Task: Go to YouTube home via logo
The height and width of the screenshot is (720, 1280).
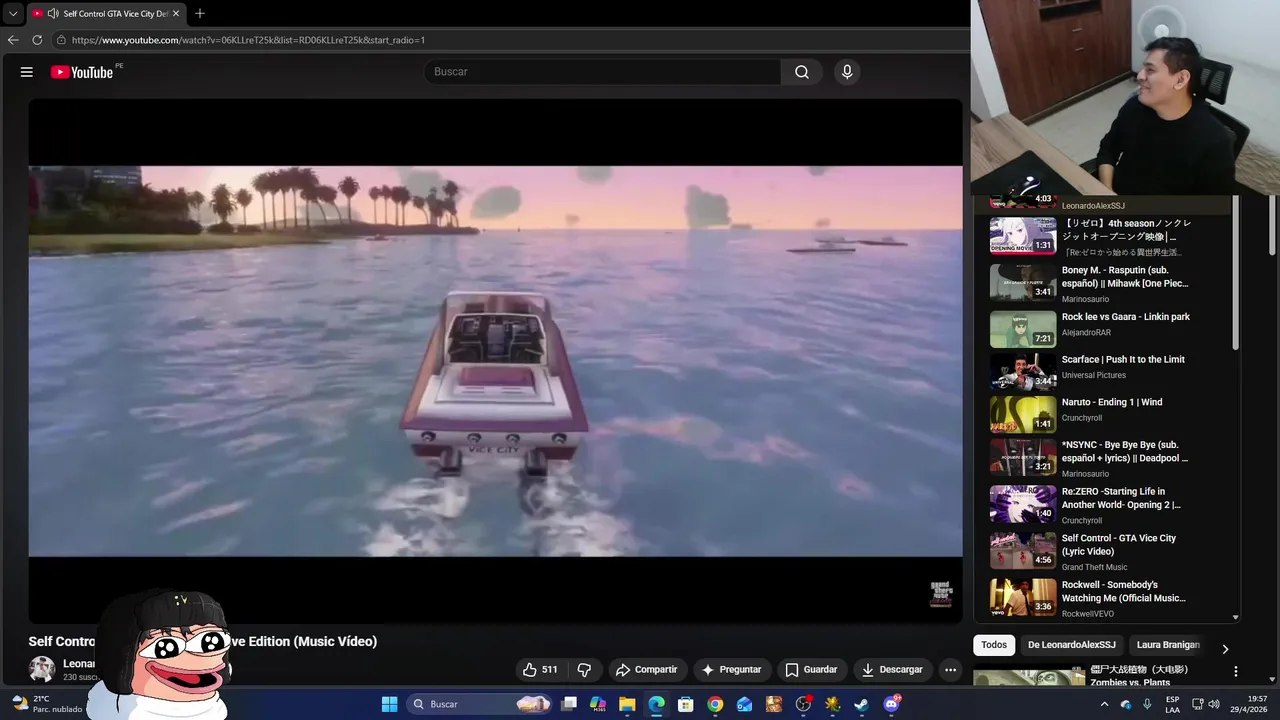Action: (82, 72)
